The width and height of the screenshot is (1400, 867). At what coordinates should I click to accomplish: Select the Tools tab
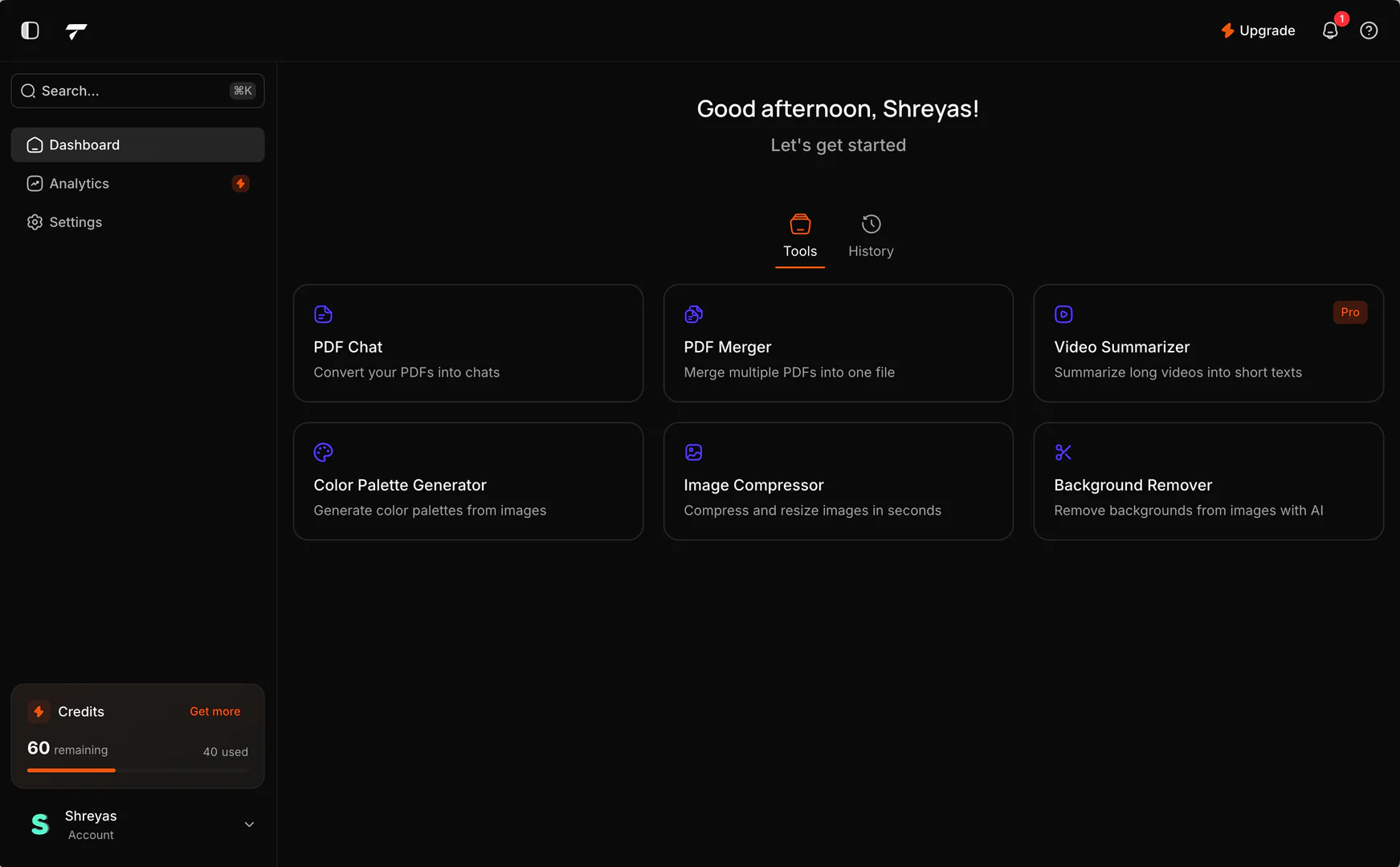pyautogui.click(x=800, y=238)
